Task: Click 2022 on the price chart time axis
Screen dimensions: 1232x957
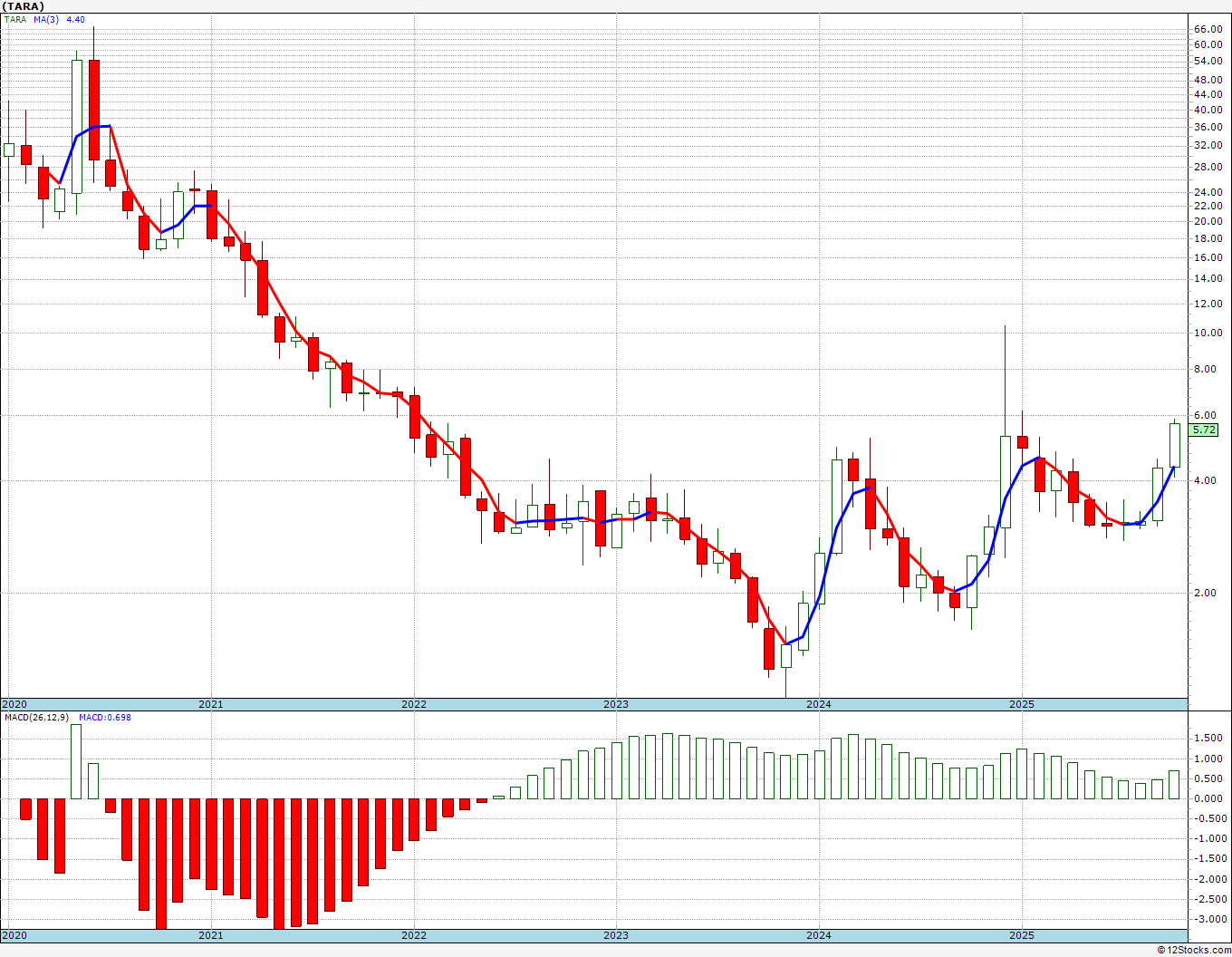Action: tap(414, 704)
